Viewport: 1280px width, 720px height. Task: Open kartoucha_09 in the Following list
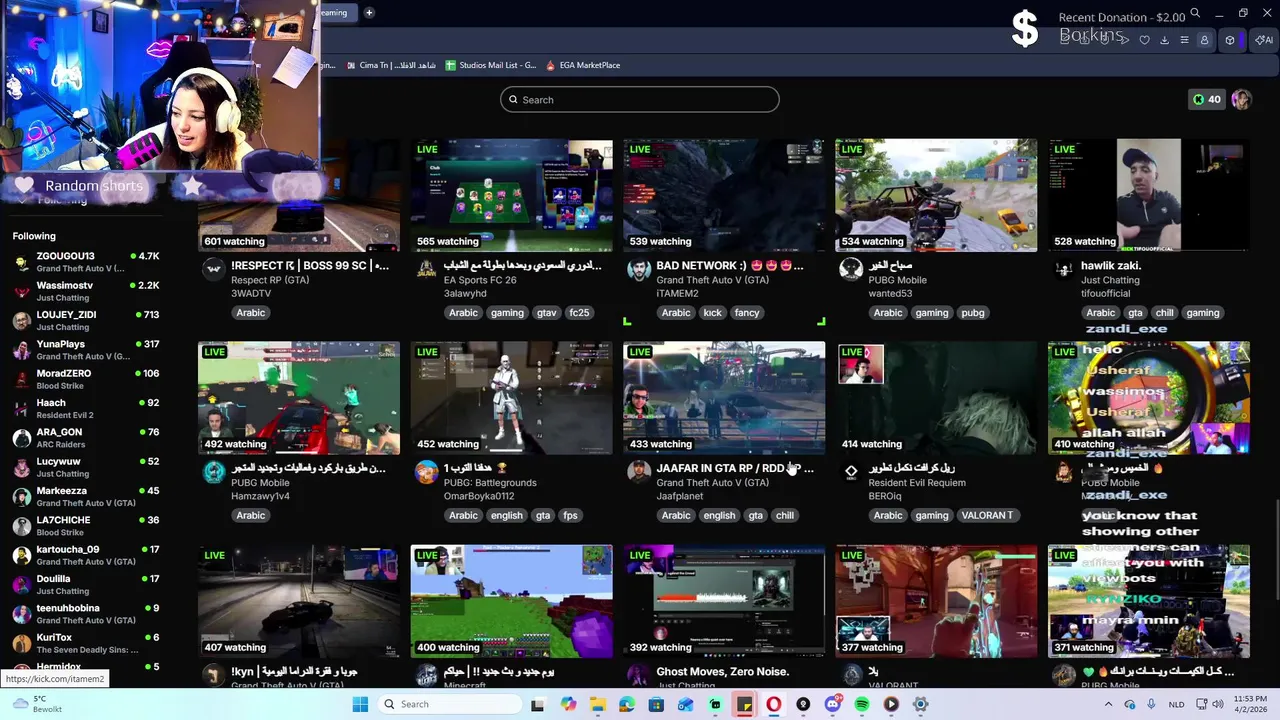click(86, 555)
